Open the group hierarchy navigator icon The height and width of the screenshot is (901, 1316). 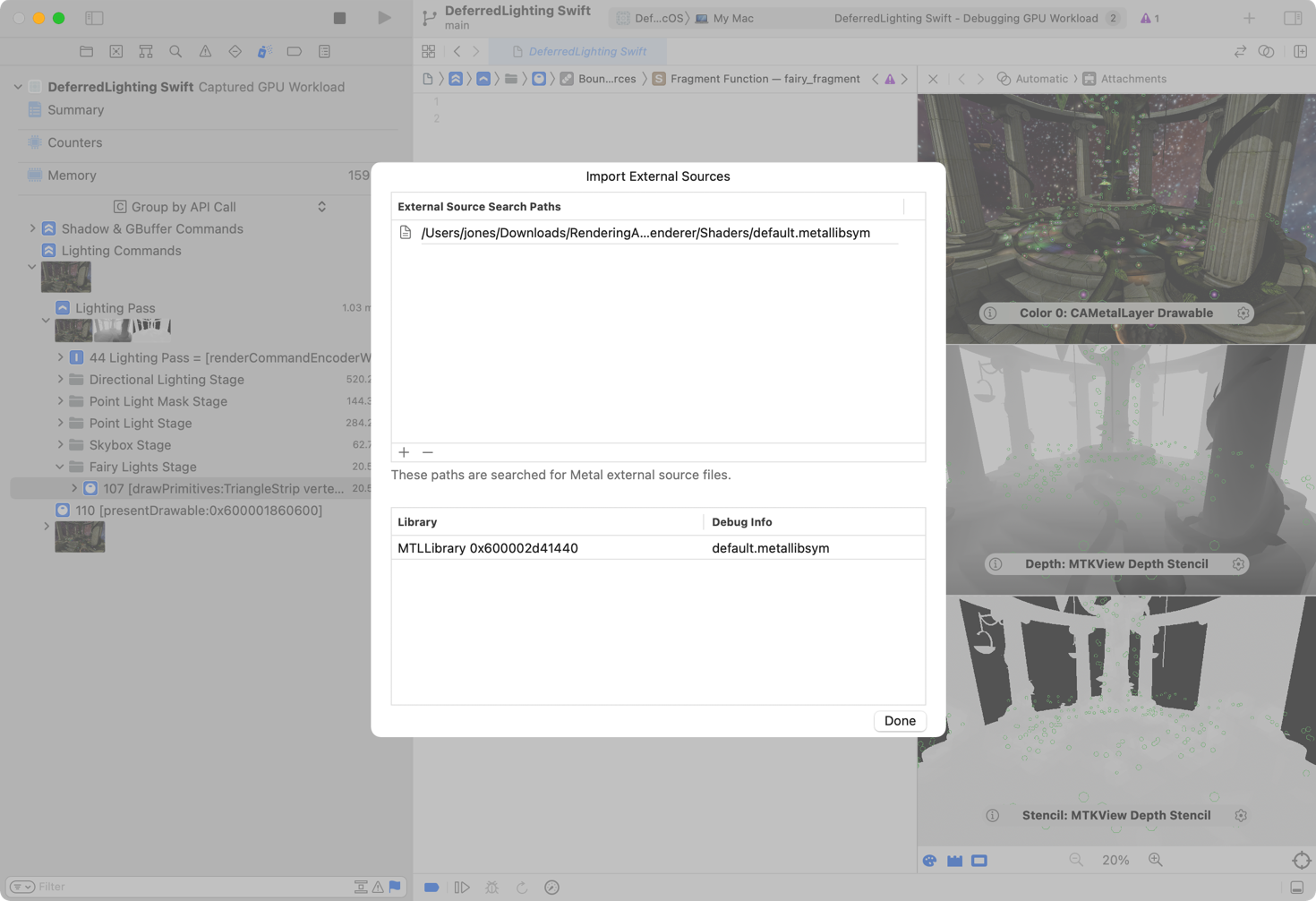pos(145,51)
